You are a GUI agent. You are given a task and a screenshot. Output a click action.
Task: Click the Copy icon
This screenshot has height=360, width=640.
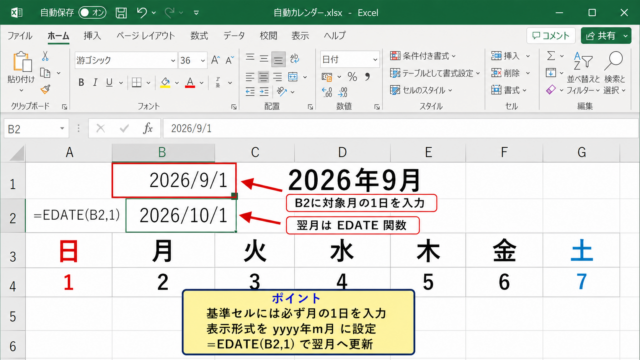pos(45,73)
